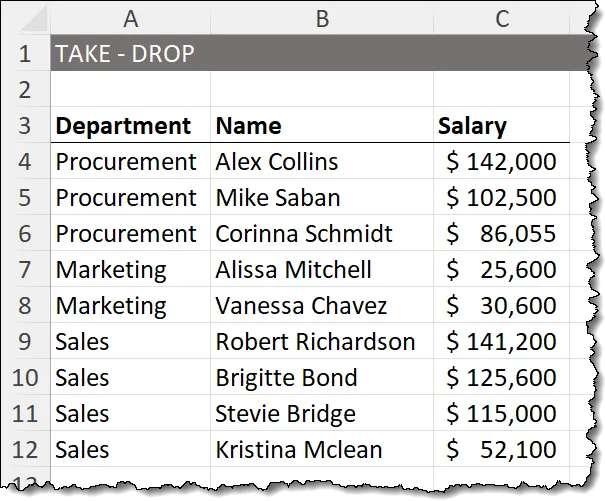Click the Robert Richardson cell

click(315, 342)
